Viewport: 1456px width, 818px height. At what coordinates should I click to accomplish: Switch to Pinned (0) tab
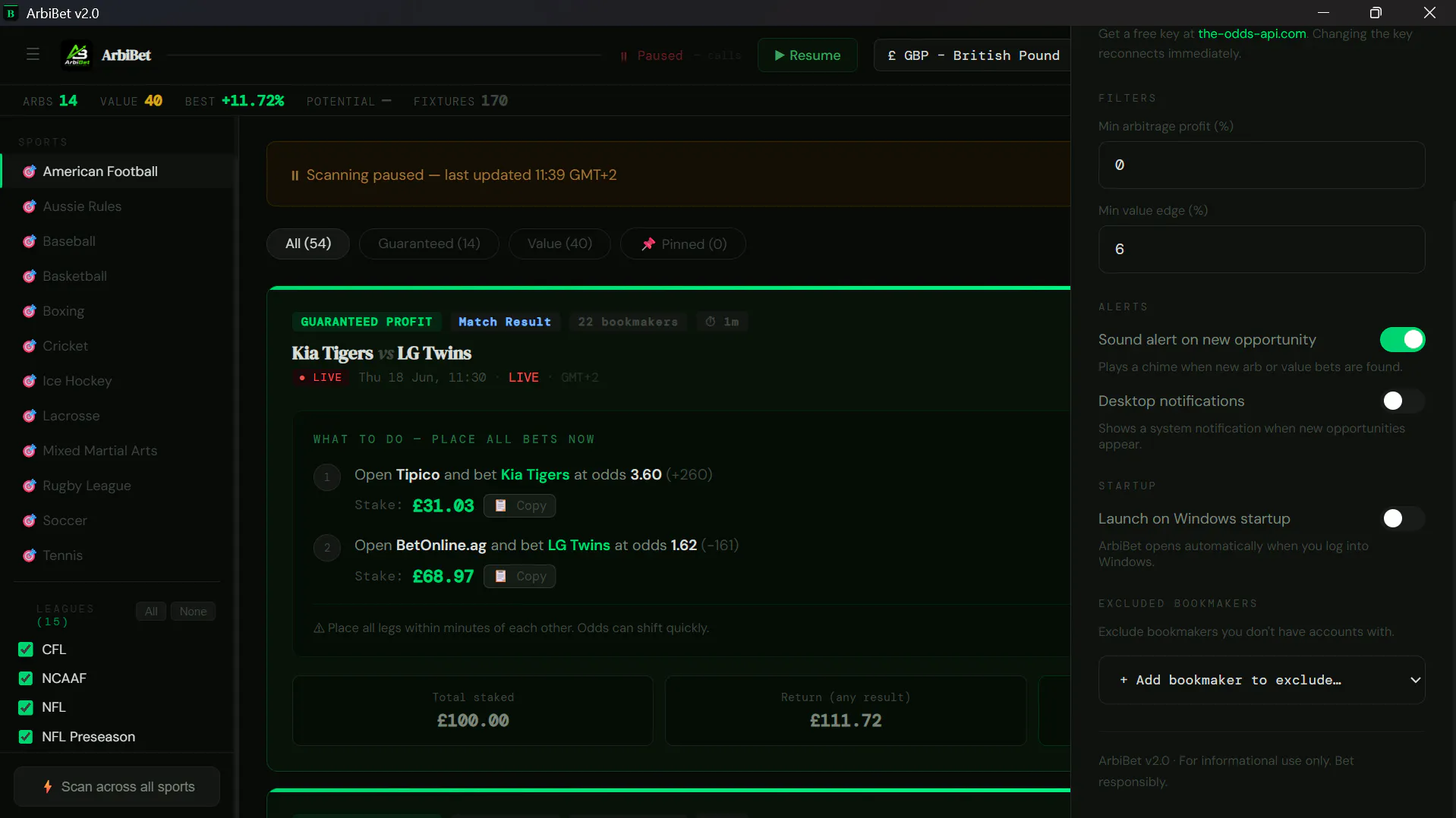click(x=683, y=244)
